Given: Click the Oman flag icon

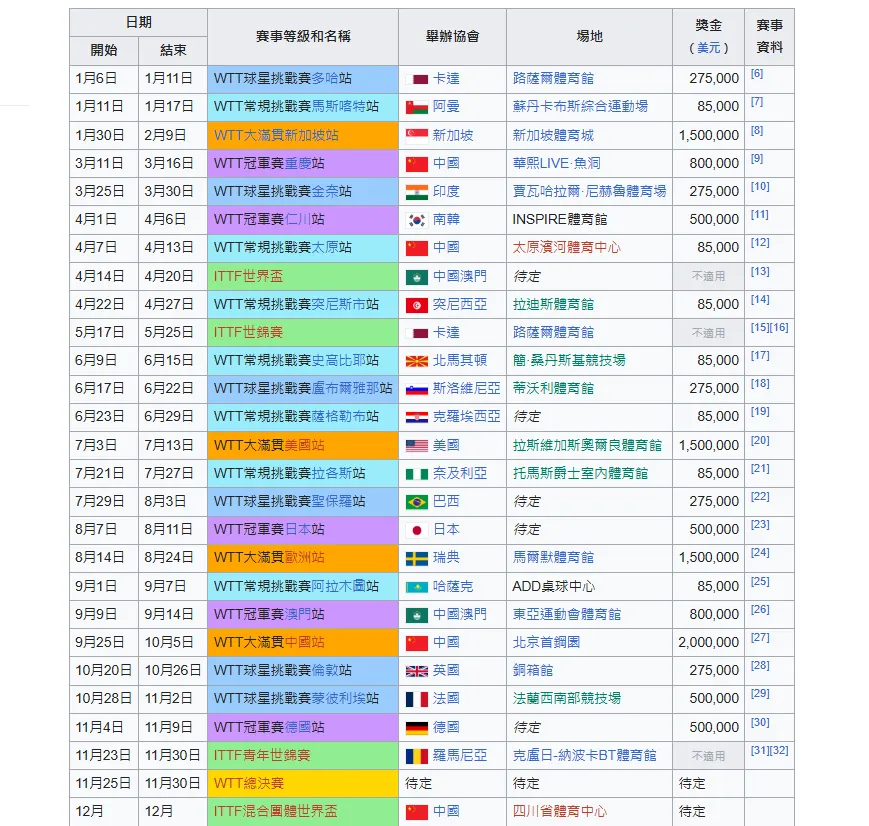Looking at the screenshot, I should coord(416,106).
